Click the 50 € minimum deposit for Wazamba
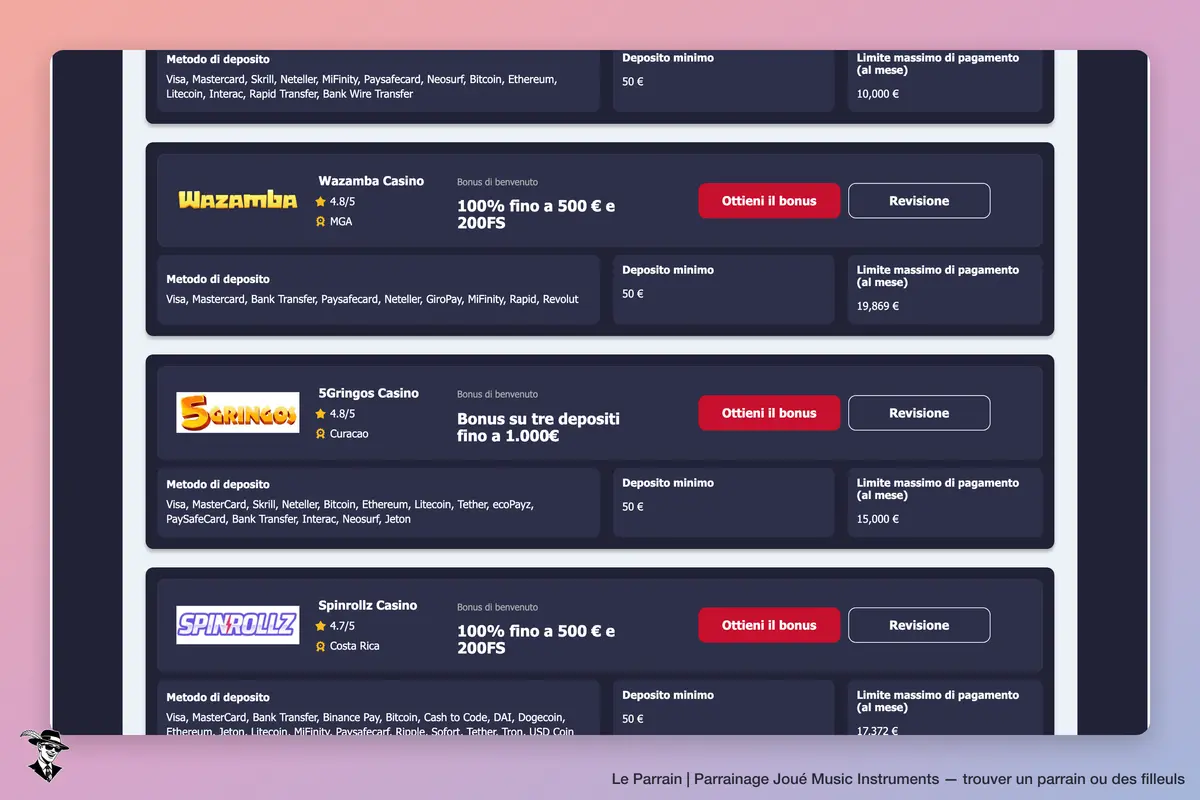 click(x=633, y=294)
